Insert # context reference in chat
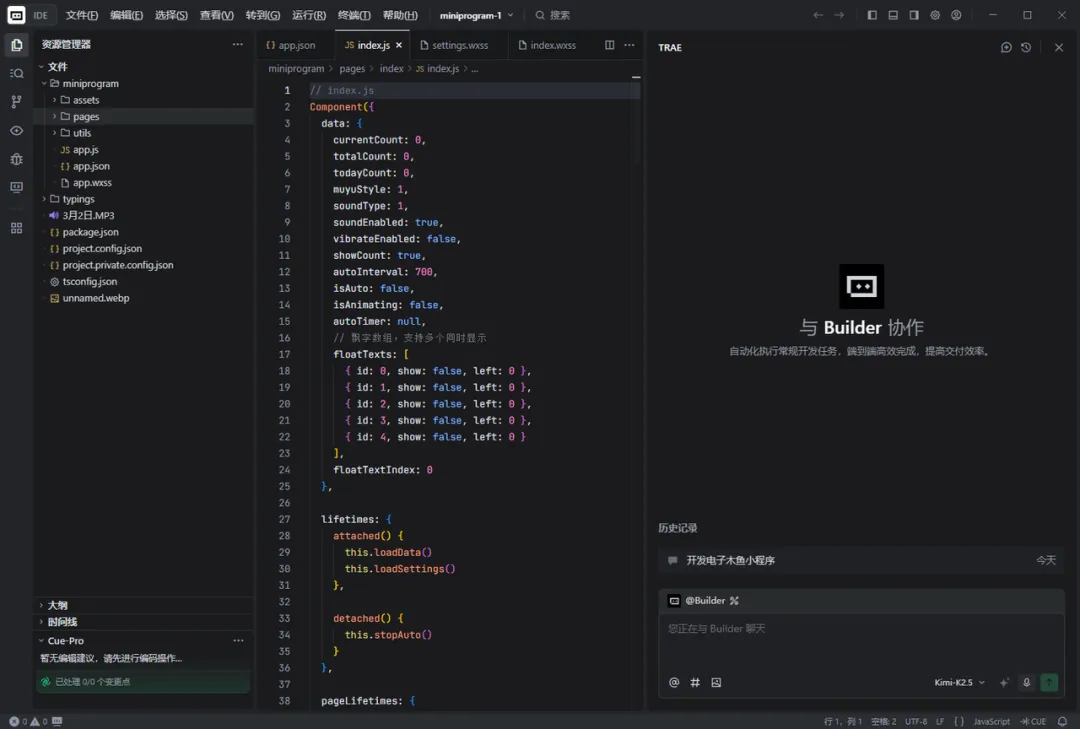Screen dimensions: 1080x729 [x=695, y=682]
